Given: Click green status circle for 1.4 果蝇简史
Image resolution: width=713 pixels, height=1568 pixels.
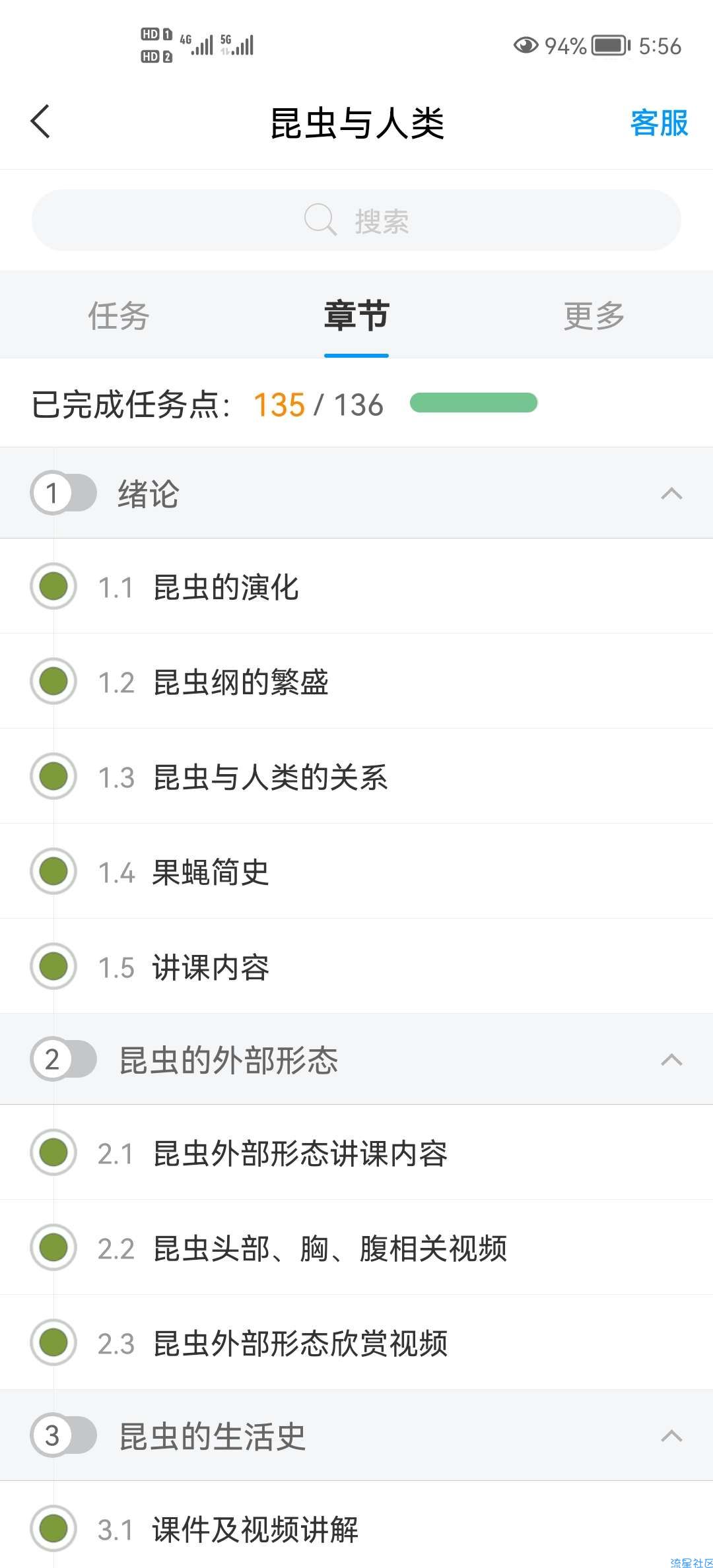Looking at the screenshot, I should pos(53,871).
